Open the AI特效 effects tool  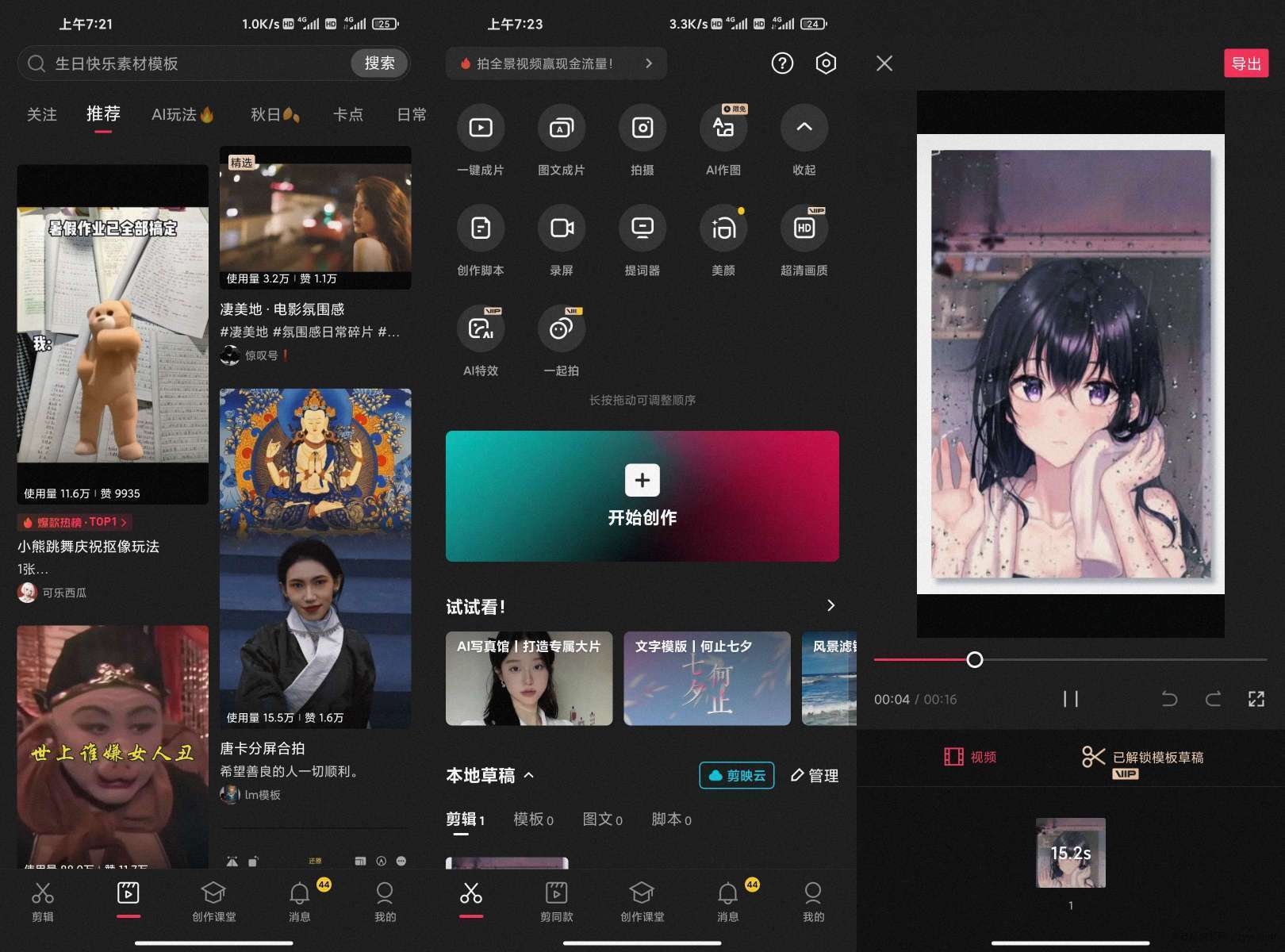click(481, 341)
